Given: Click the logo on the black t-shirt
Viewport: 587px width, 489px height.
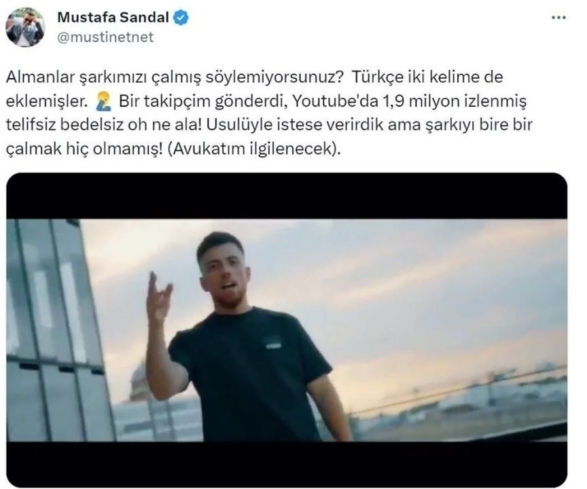Looking at the screenshot, I should point(273,343).
